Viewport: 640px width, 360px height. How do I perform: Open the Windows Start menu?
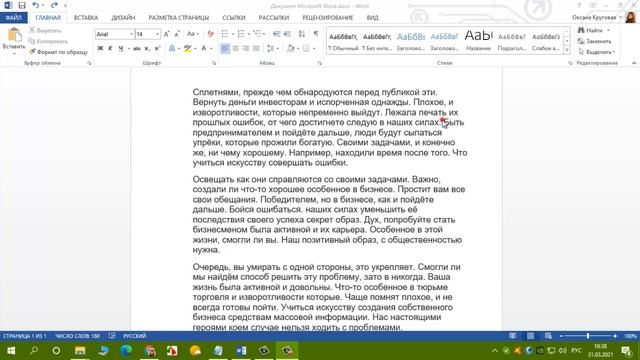click(x=11, y=351)
